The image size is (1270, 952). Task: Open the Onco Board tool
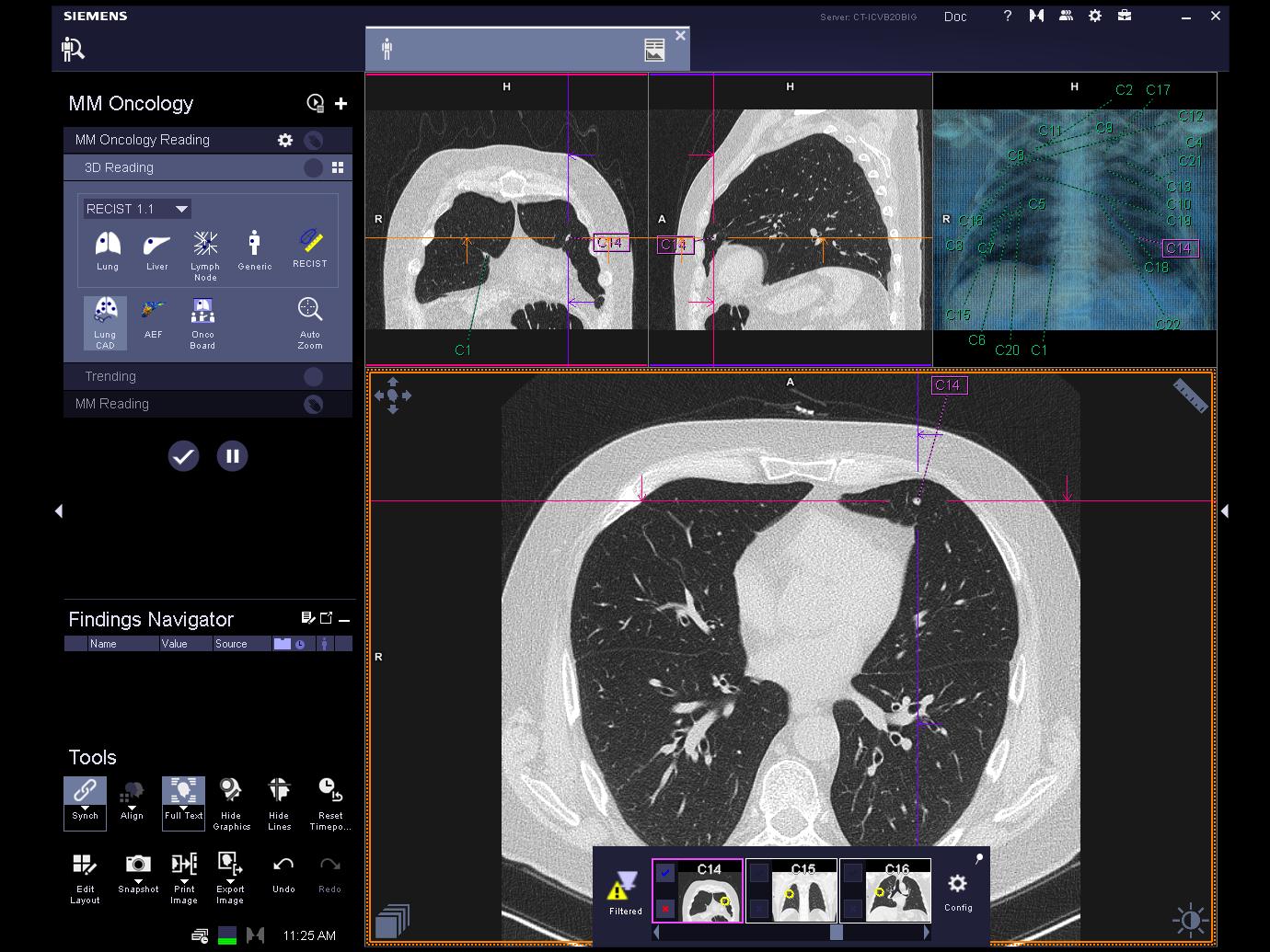pyautogui.click(x=202, y=311)
